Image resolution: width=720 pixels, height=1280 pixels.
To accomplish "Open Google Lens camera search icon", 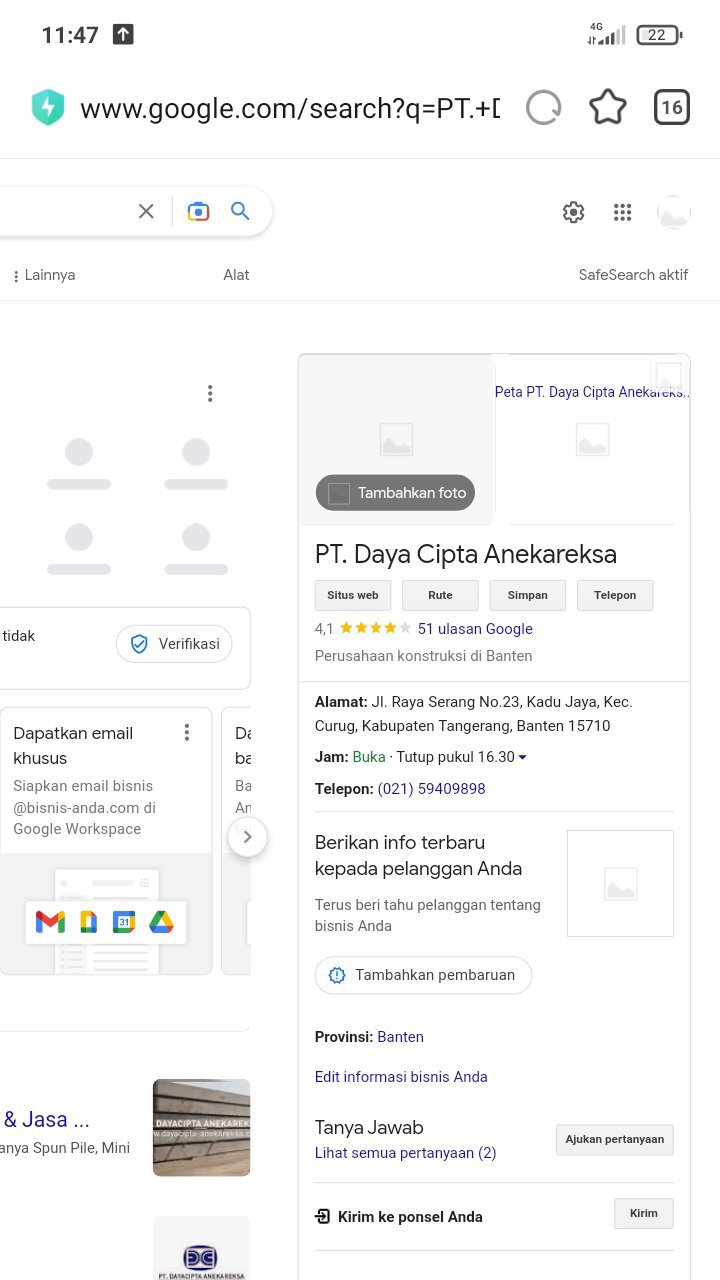I will [198, 211].
